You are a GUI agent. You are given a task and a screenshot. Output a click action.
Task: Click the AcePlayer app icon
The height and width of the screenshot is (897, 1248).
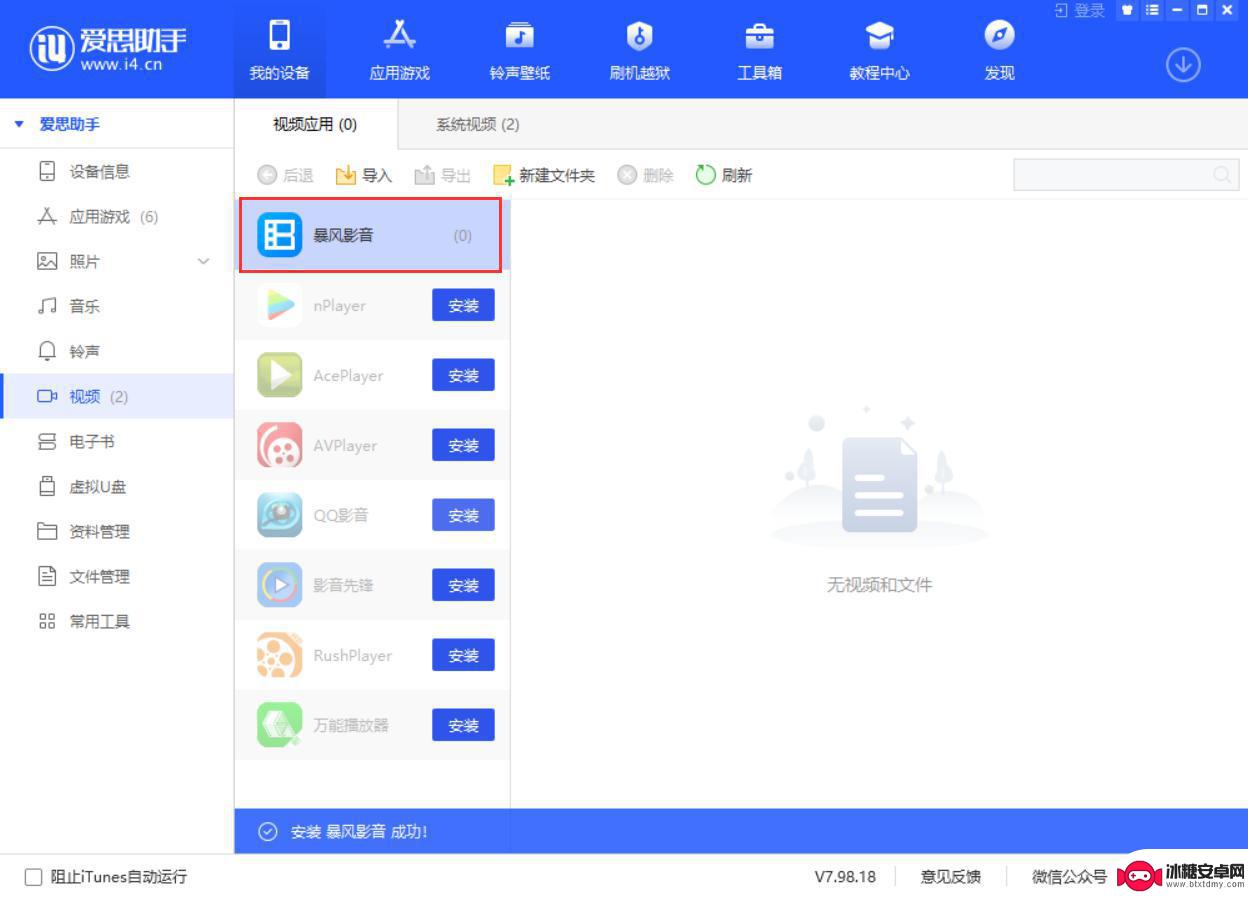coord(279,375)
